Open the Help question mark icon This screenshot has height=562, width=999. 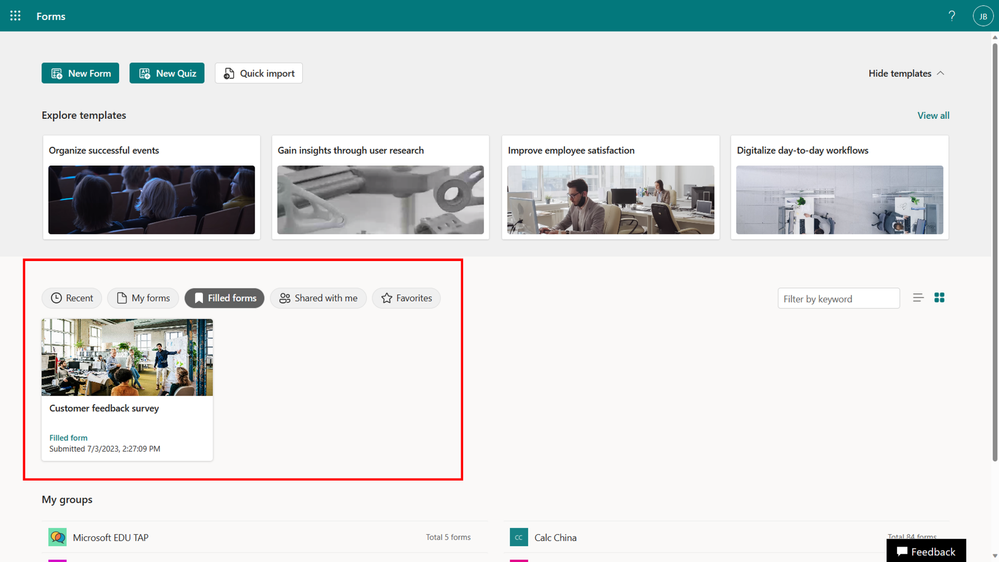click(951, 16)
